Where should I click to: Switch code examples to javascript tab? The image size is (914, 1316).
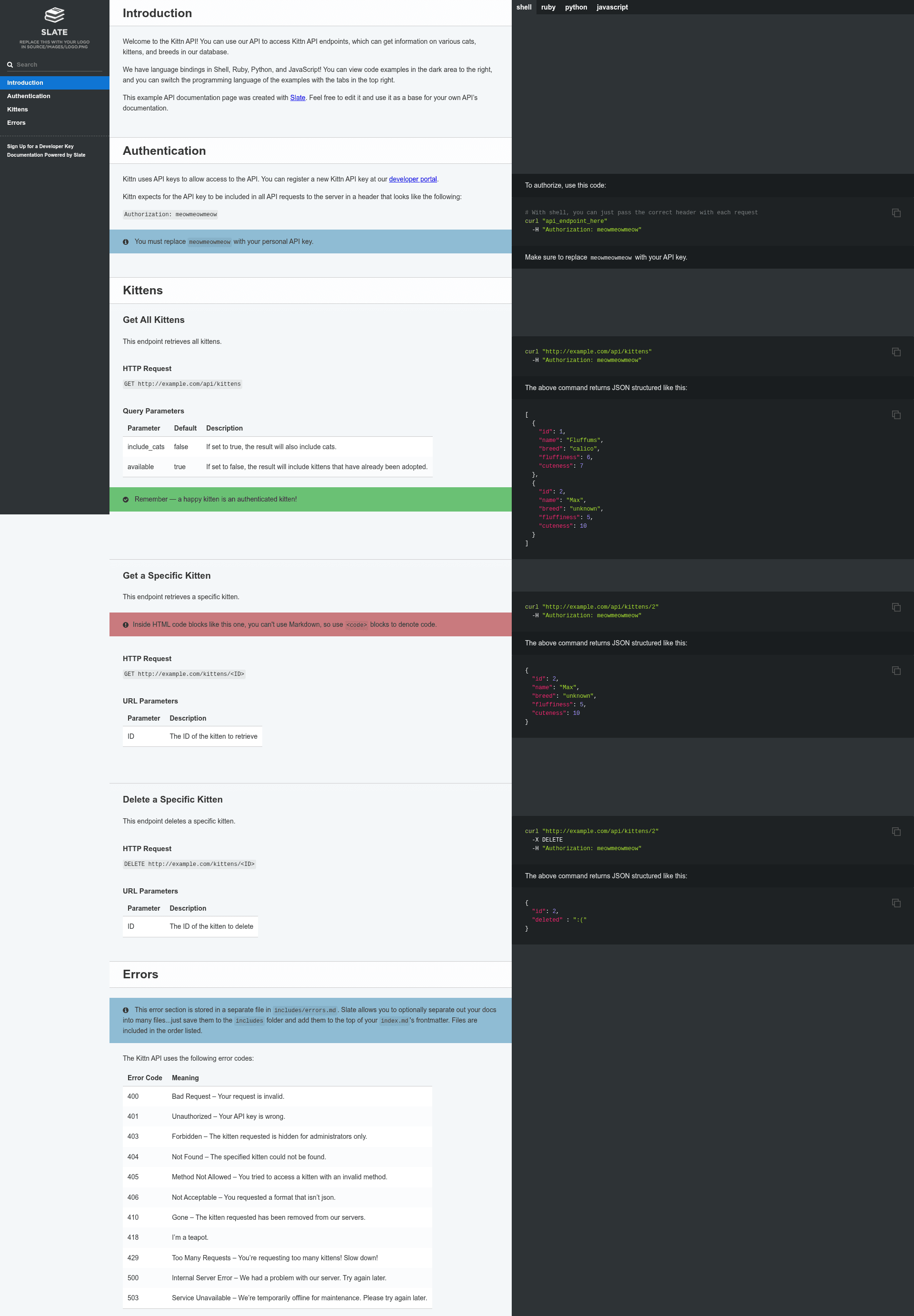click(x=612, y=8)
